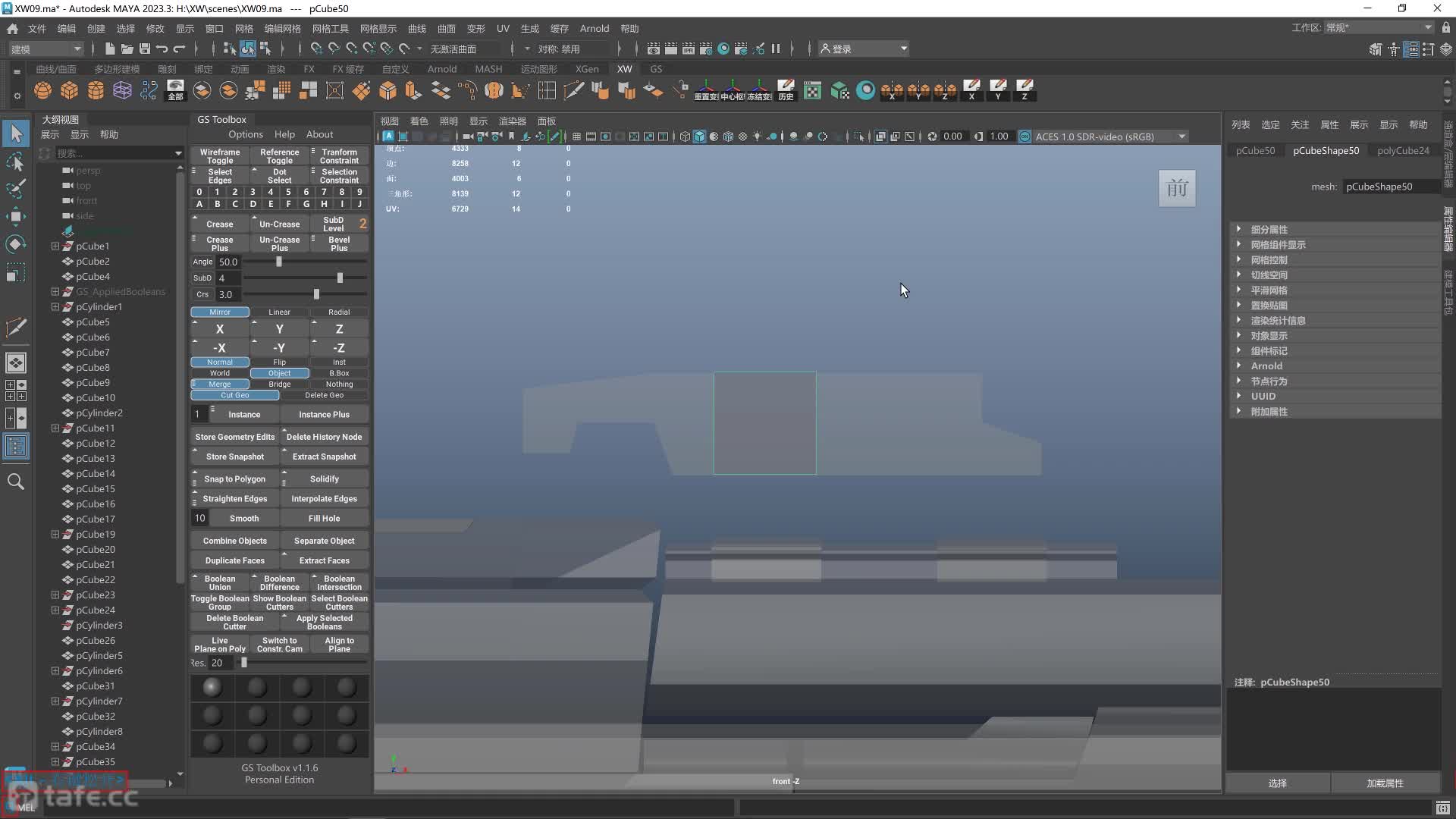Switch the mirror mode to Radial
The width and height of the screenshot is (1456, 819).
coord(339,312)
